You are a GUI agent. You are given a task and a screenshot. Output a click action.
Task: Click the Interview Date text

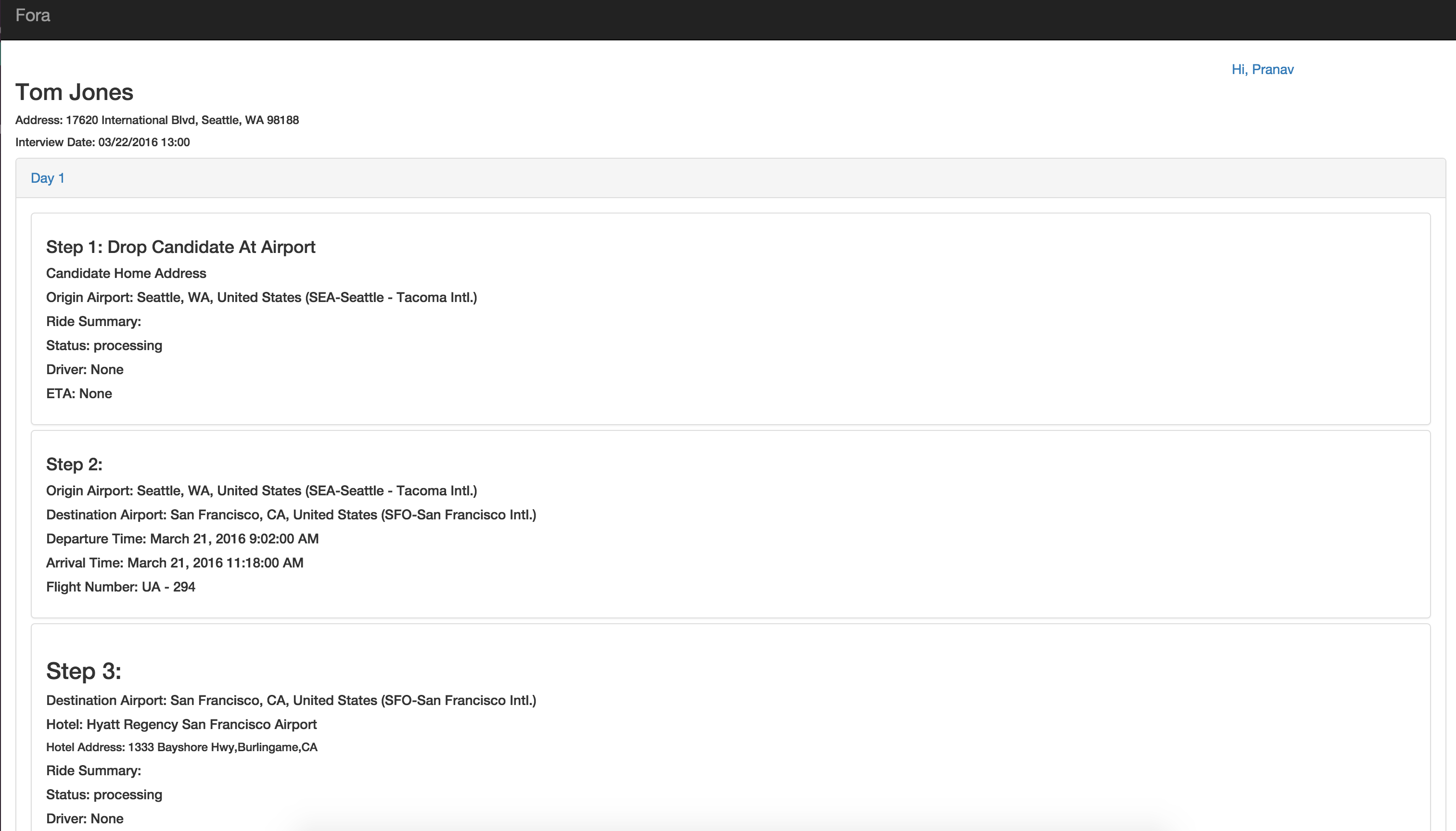click(102, 143)
